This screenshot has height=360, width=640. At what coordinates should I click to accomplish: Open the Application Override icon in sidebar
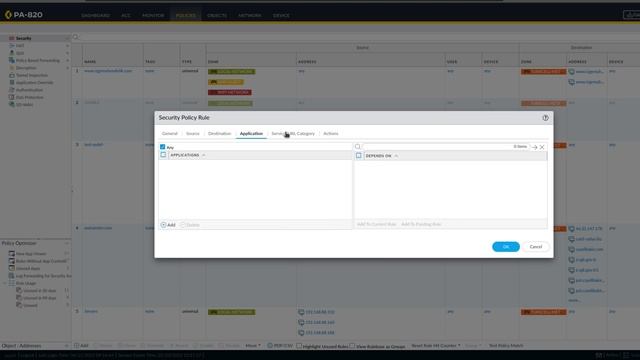pyautogui.click(x=11, y=82)
